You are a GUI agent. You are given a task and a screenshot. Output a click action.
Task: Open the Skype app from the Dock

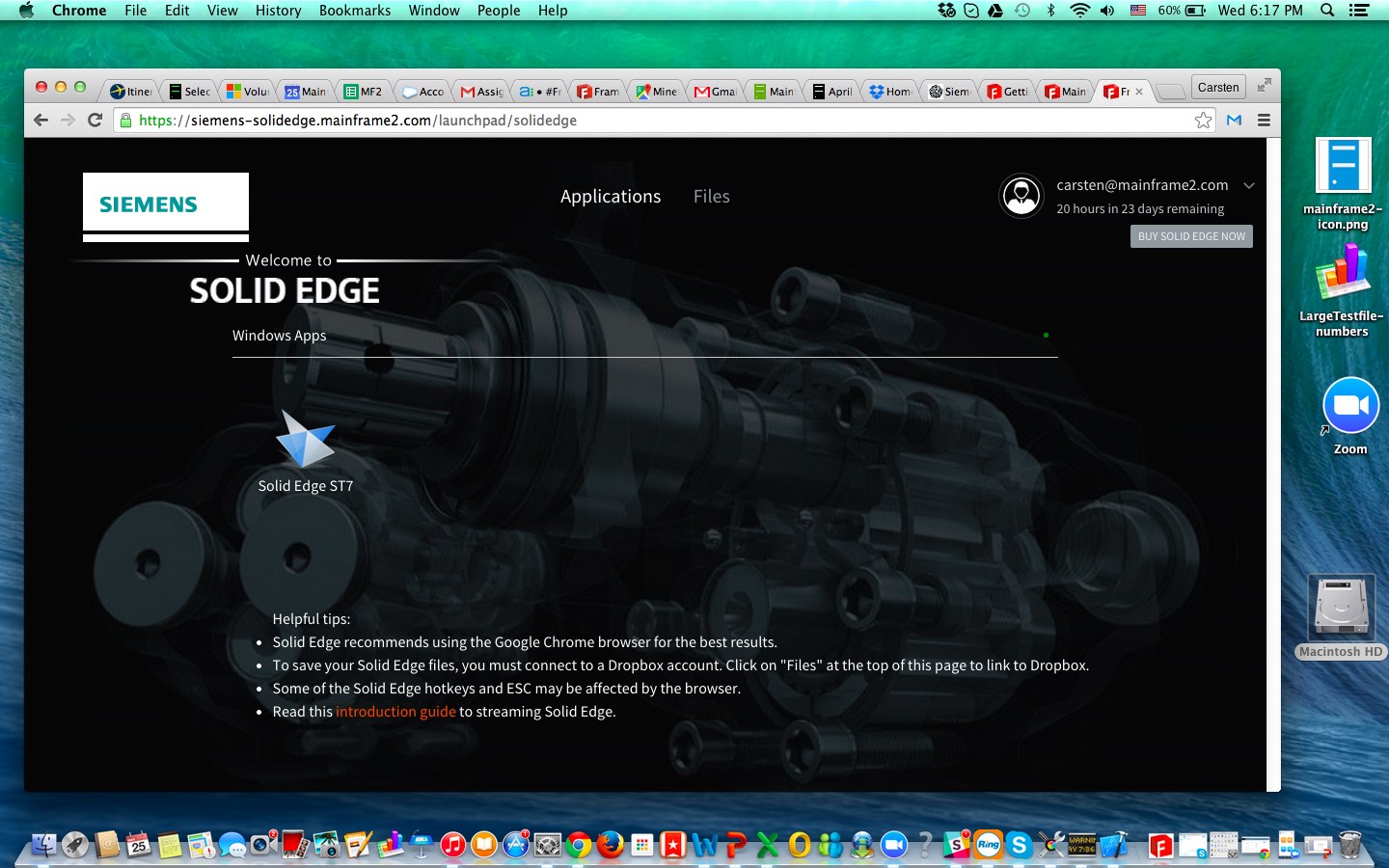1020,845
